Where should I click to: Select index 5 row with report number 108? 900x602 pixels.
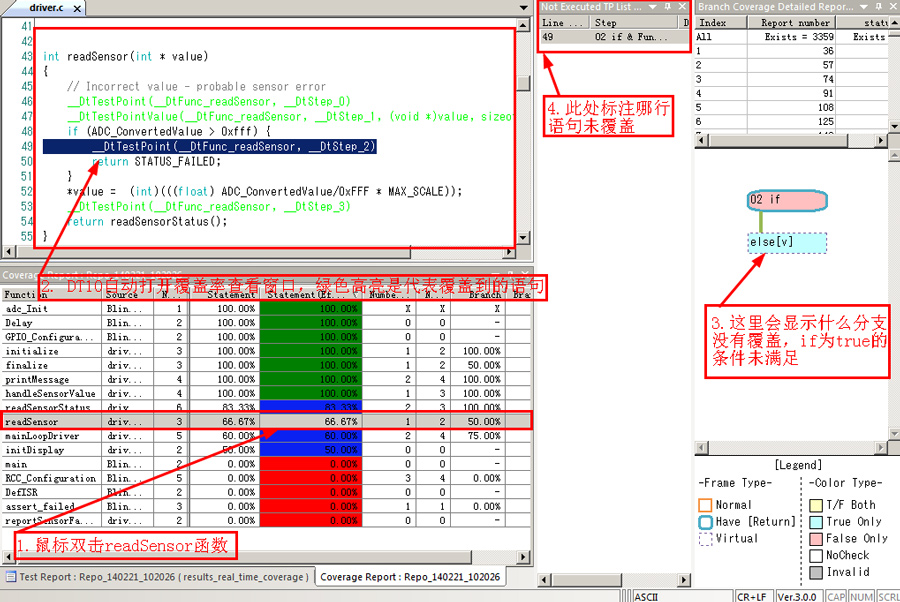792,107
